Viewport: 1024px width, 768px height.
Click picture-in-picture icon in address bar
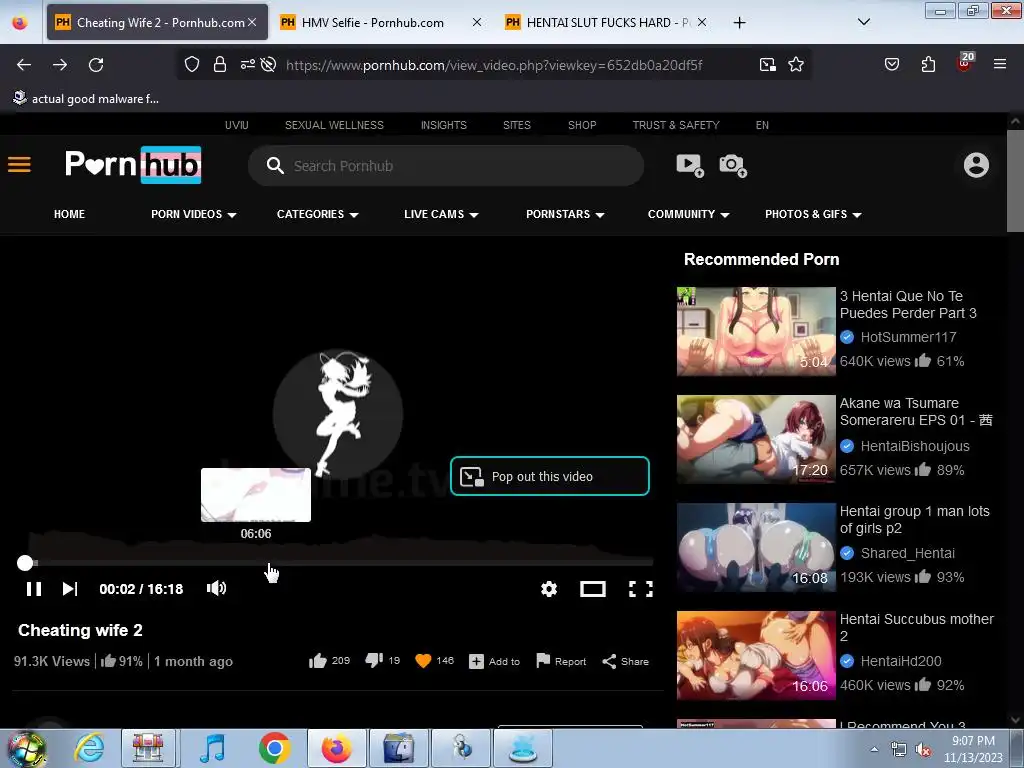767,64
